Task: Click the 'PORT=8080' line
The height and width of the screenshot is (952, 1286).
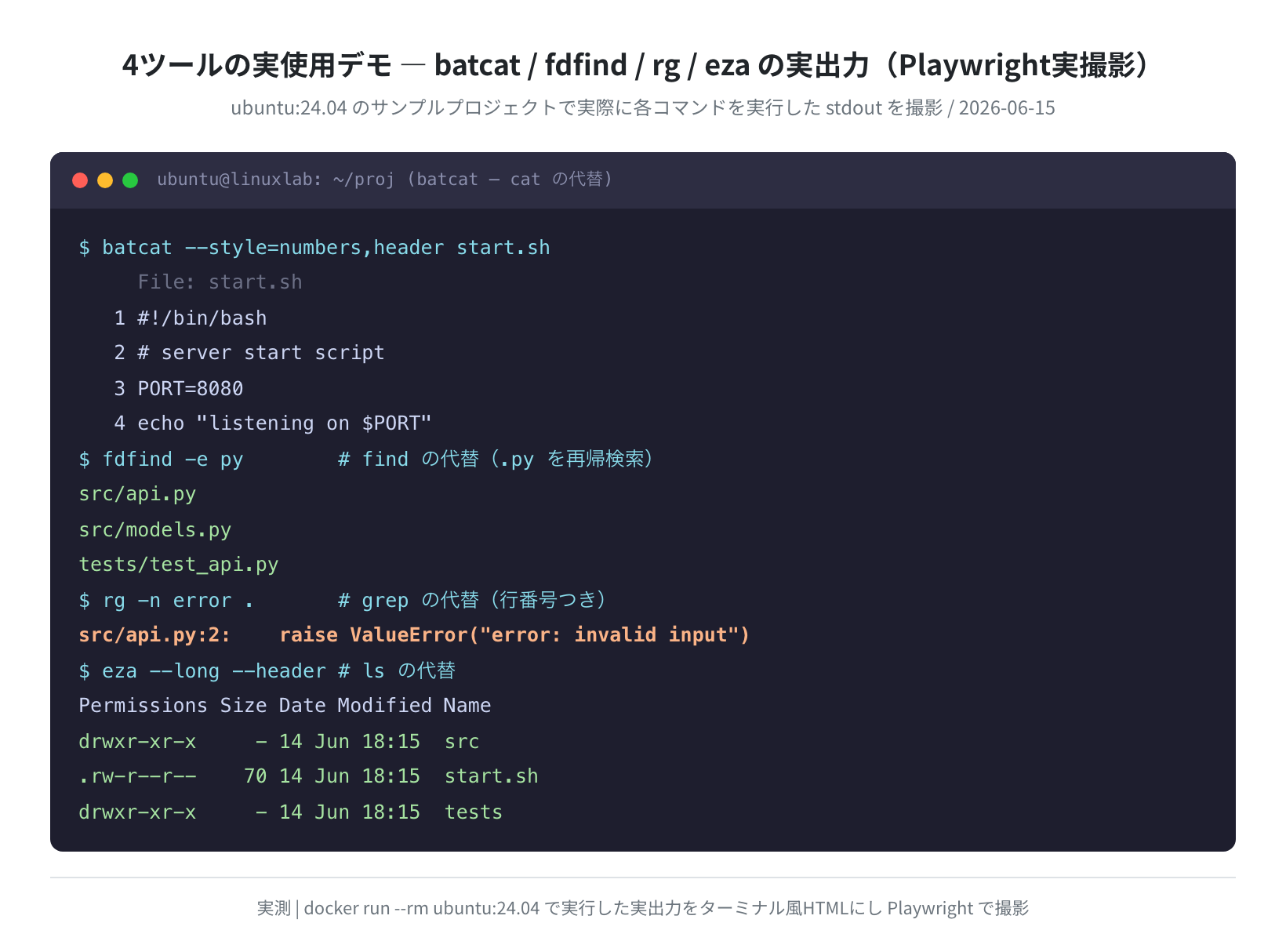Action: click(191, 389)
